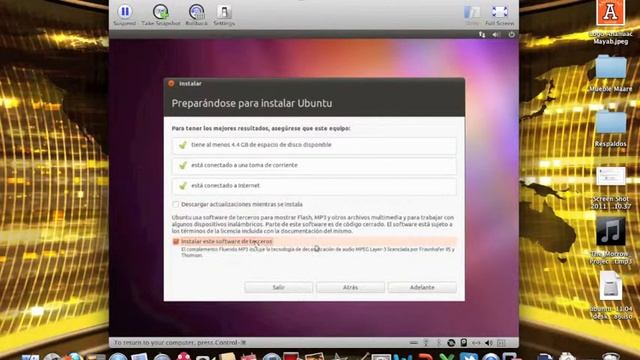Click the 'Preparándose para instalar Ubuntu' heading
Screen dimensions: 640x360
(x=252, y=103)
